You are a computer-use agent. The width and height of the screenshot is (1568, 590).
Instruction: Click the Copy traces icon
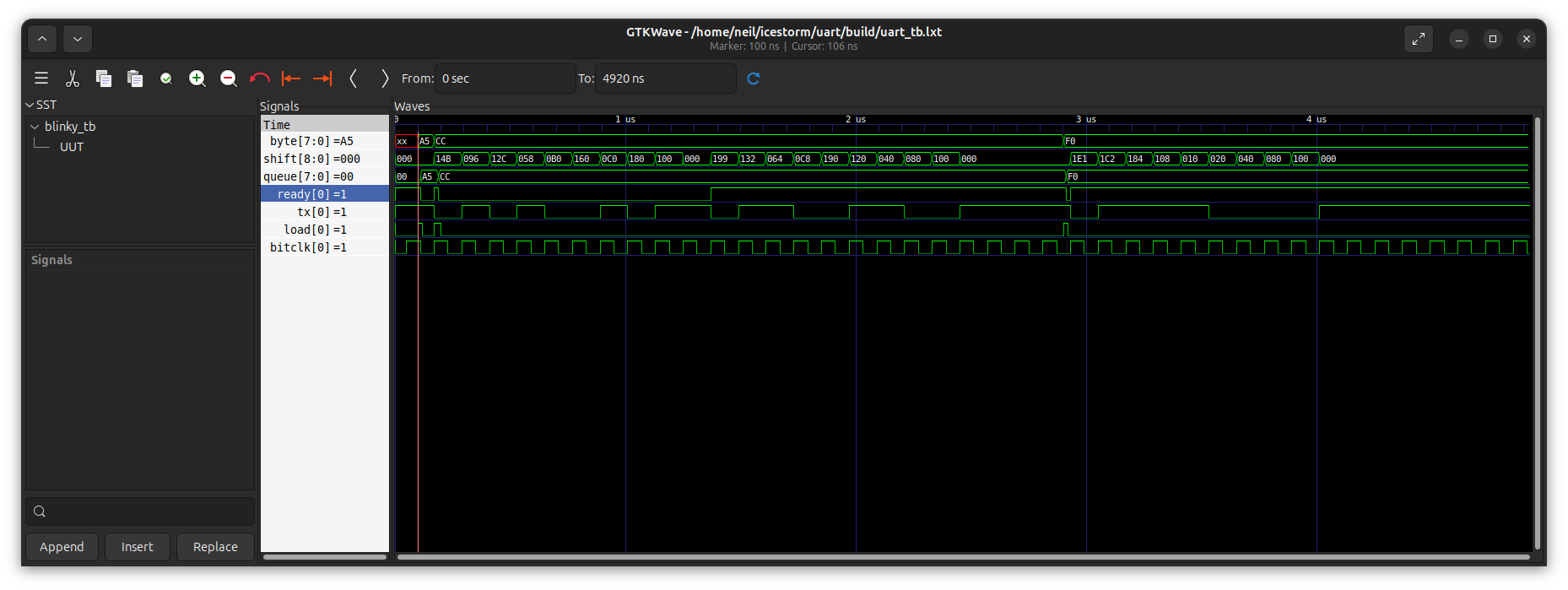104,78
